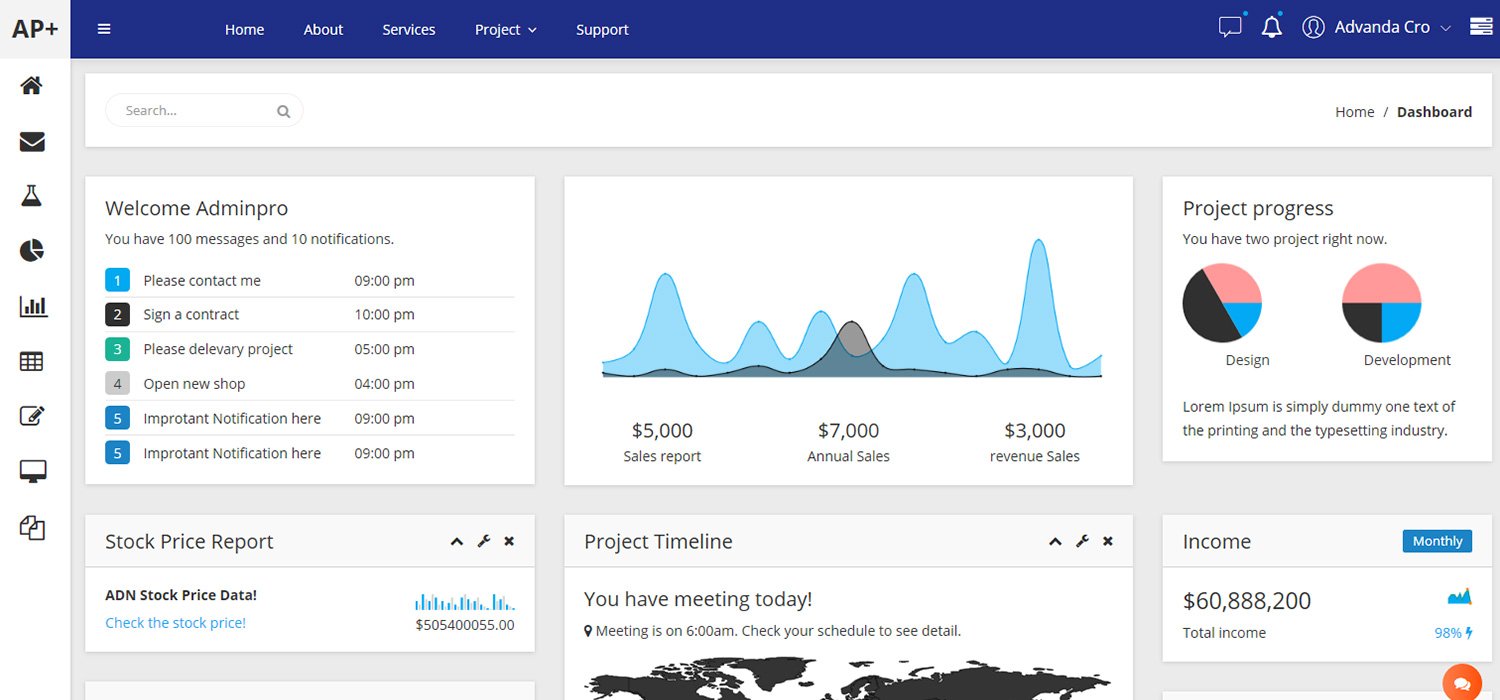
Task: Open the Services menu item
Action: click(409, 30)
